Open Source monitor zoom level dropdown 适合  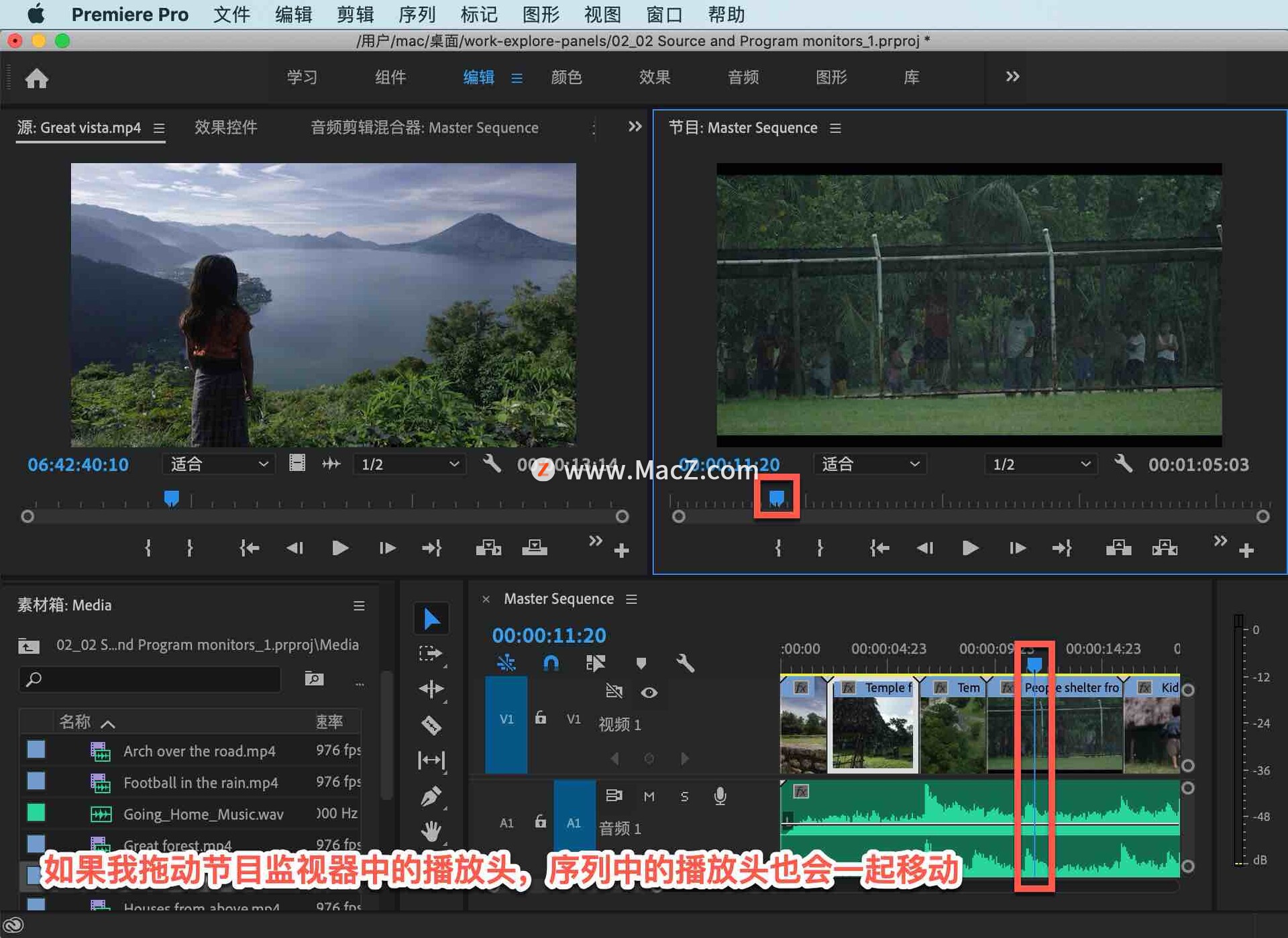tap(219, 464)
